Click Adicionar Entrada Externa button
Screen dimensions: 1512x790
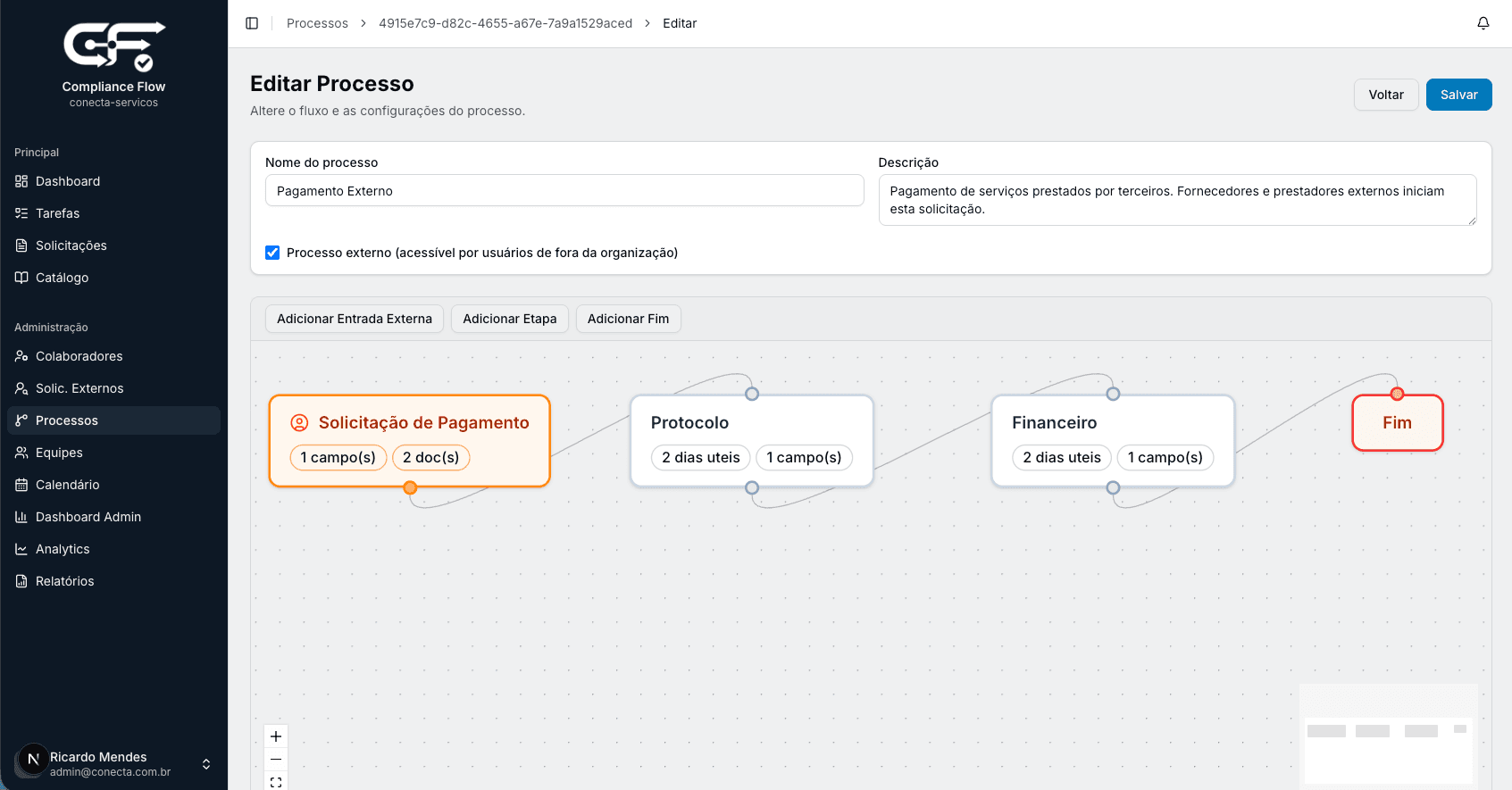coord(355,319)
